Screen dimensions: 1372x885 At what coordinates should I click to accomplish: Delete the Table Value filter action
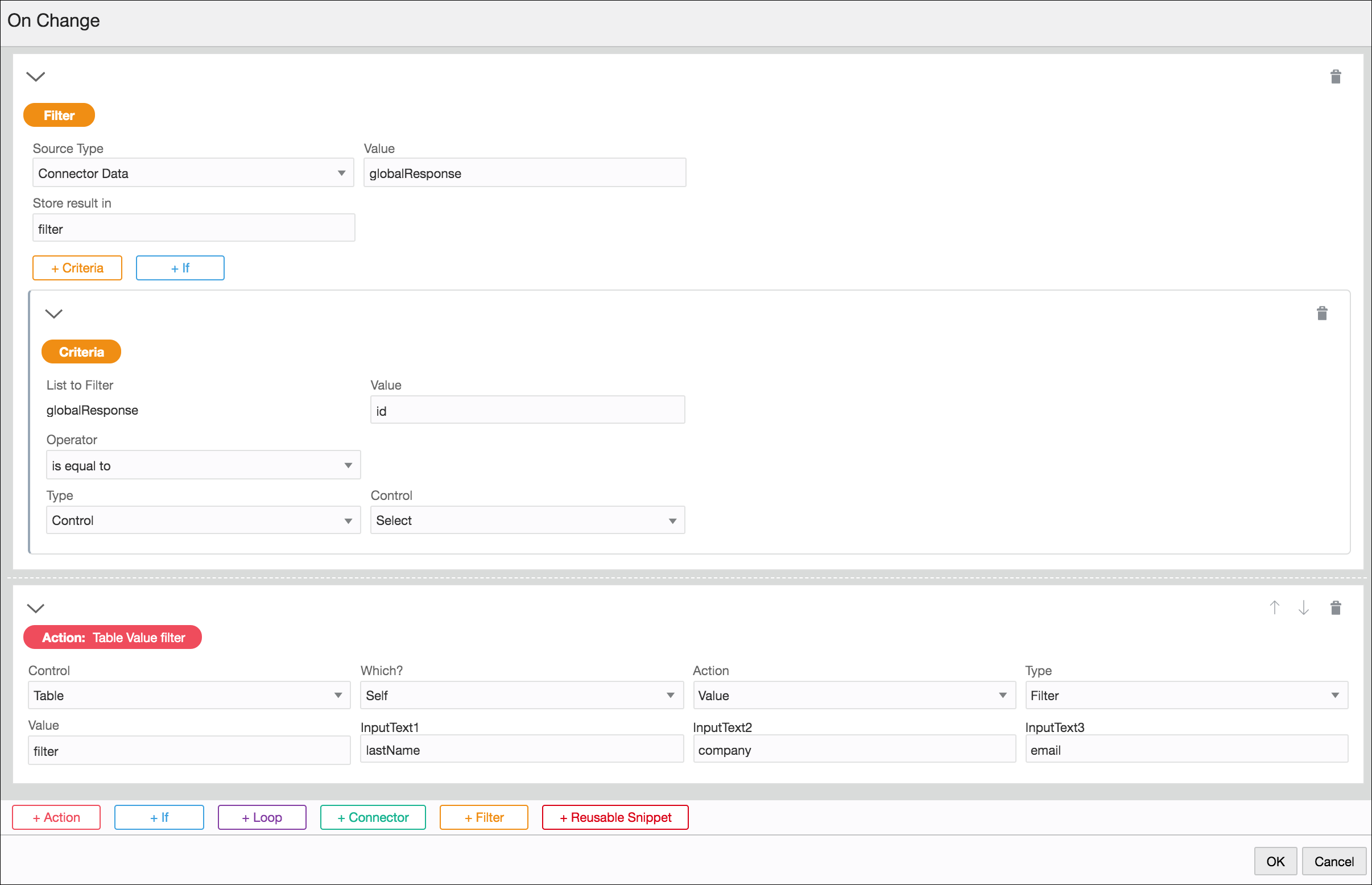pyautogui.click(x=1336, y=607)
